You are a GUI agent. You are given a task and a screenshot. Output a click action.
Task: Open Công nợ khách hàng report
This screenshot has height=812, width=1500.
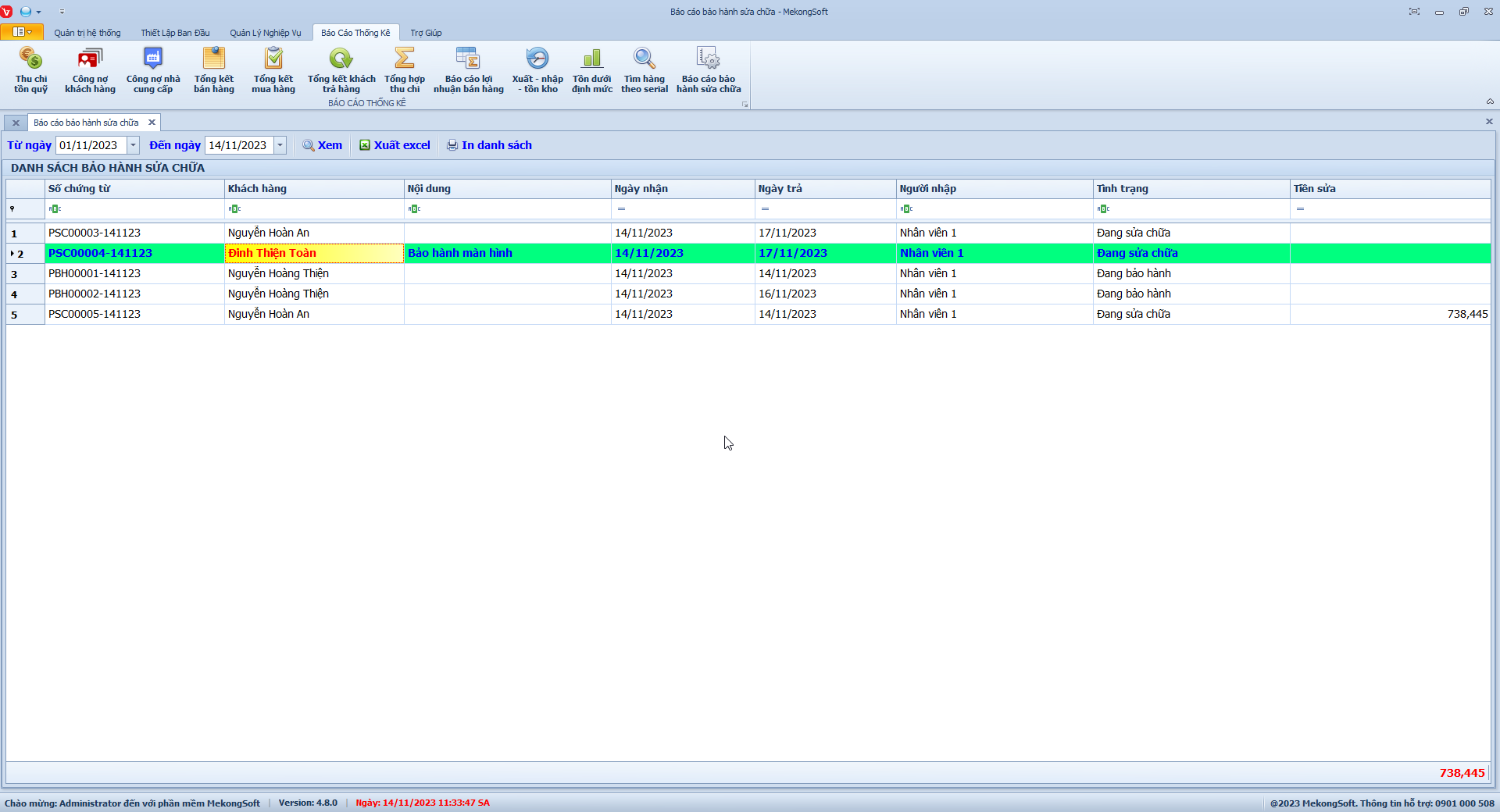[90, 69]
